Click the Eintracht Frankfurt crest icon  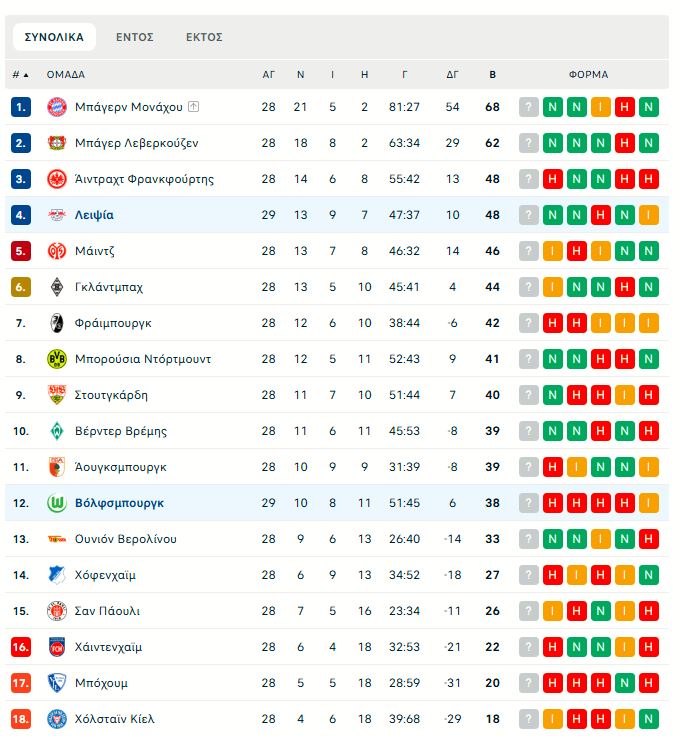click(56, 179)
